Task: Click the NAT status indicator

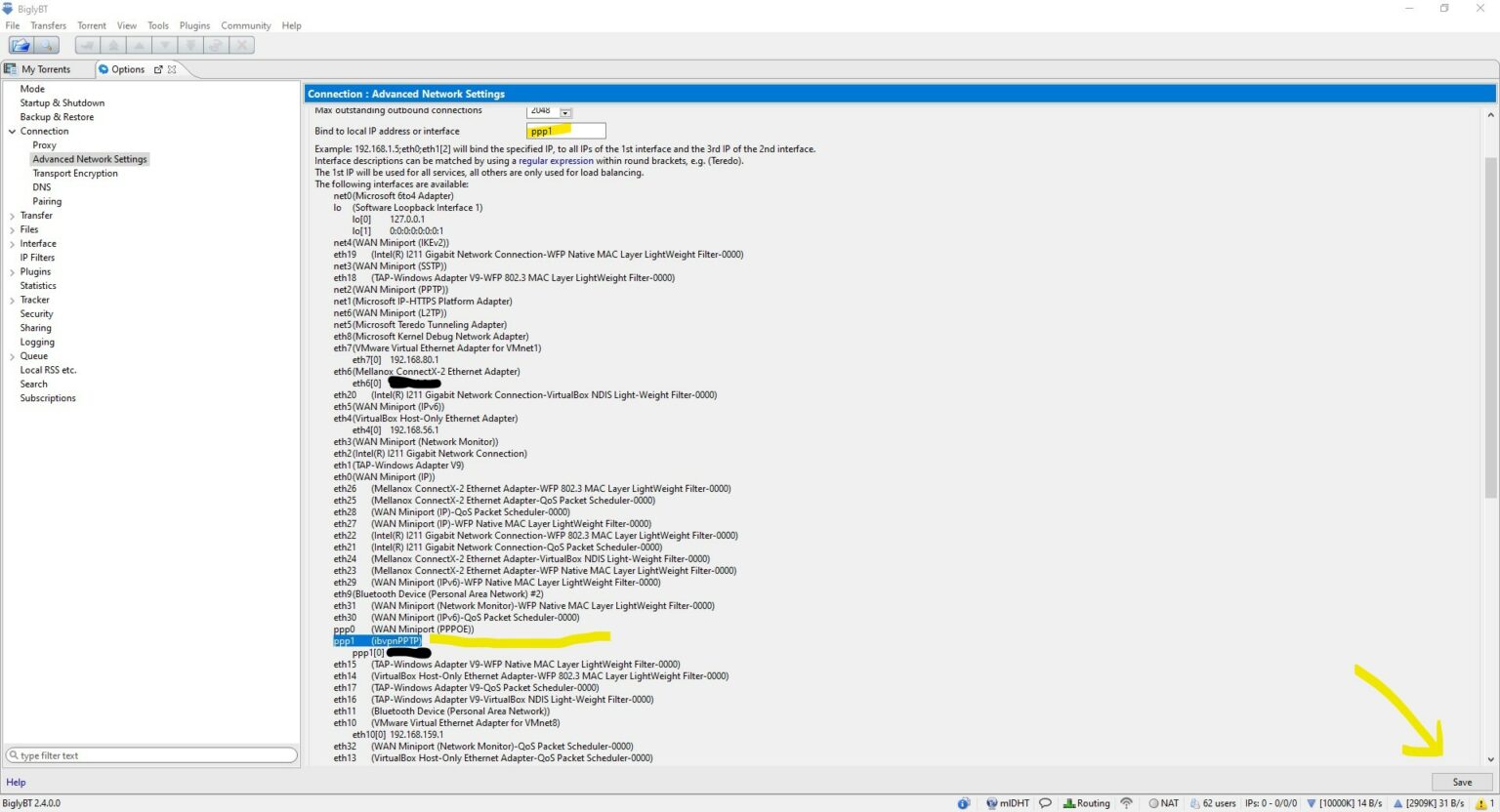Action: pos(1163,803)
